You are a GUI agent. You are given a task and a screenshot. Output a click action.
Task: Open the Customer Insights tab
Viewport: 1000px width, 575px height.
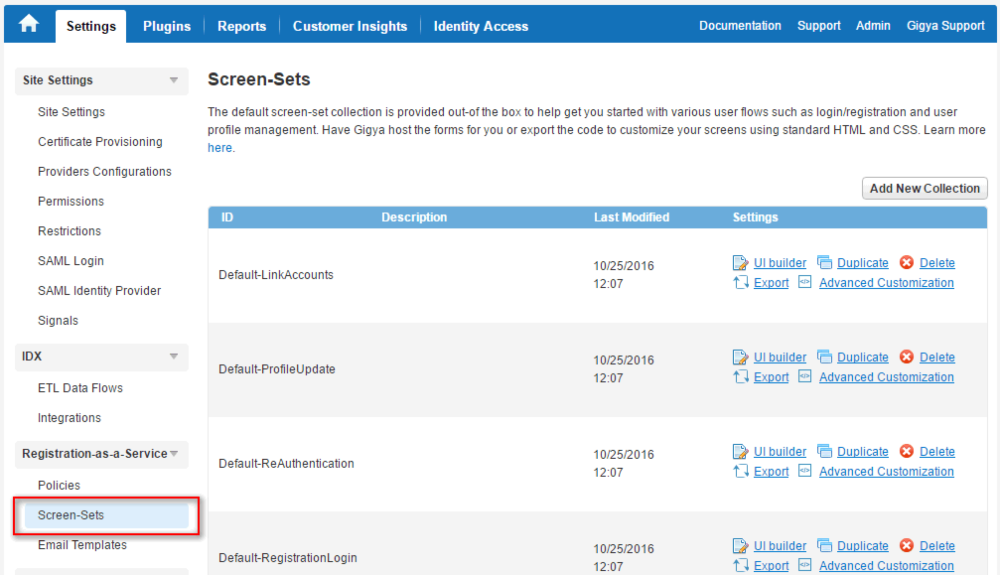[349, 26]
